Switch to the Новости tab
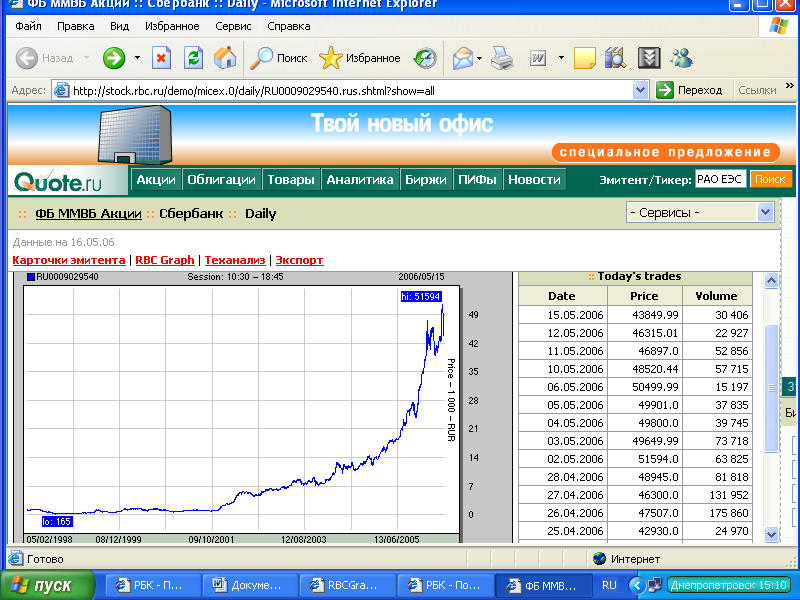Screen dimensions: 800x600 (534, 180)
